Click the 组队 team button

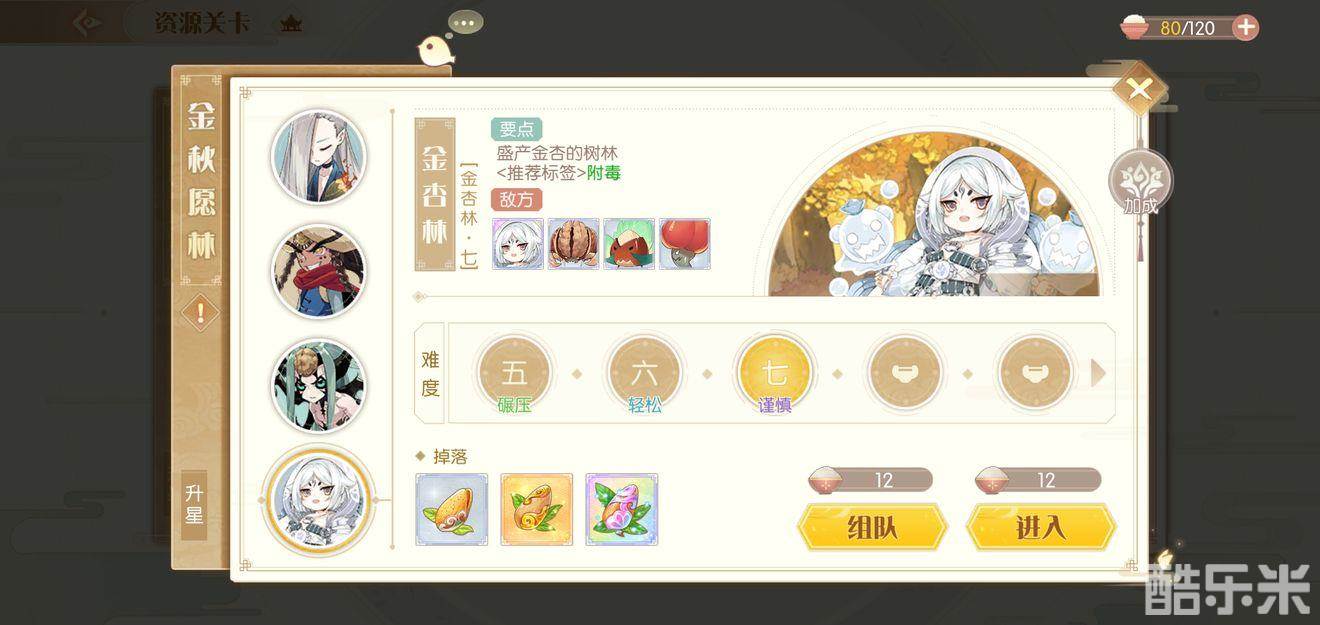coord(872,527)
